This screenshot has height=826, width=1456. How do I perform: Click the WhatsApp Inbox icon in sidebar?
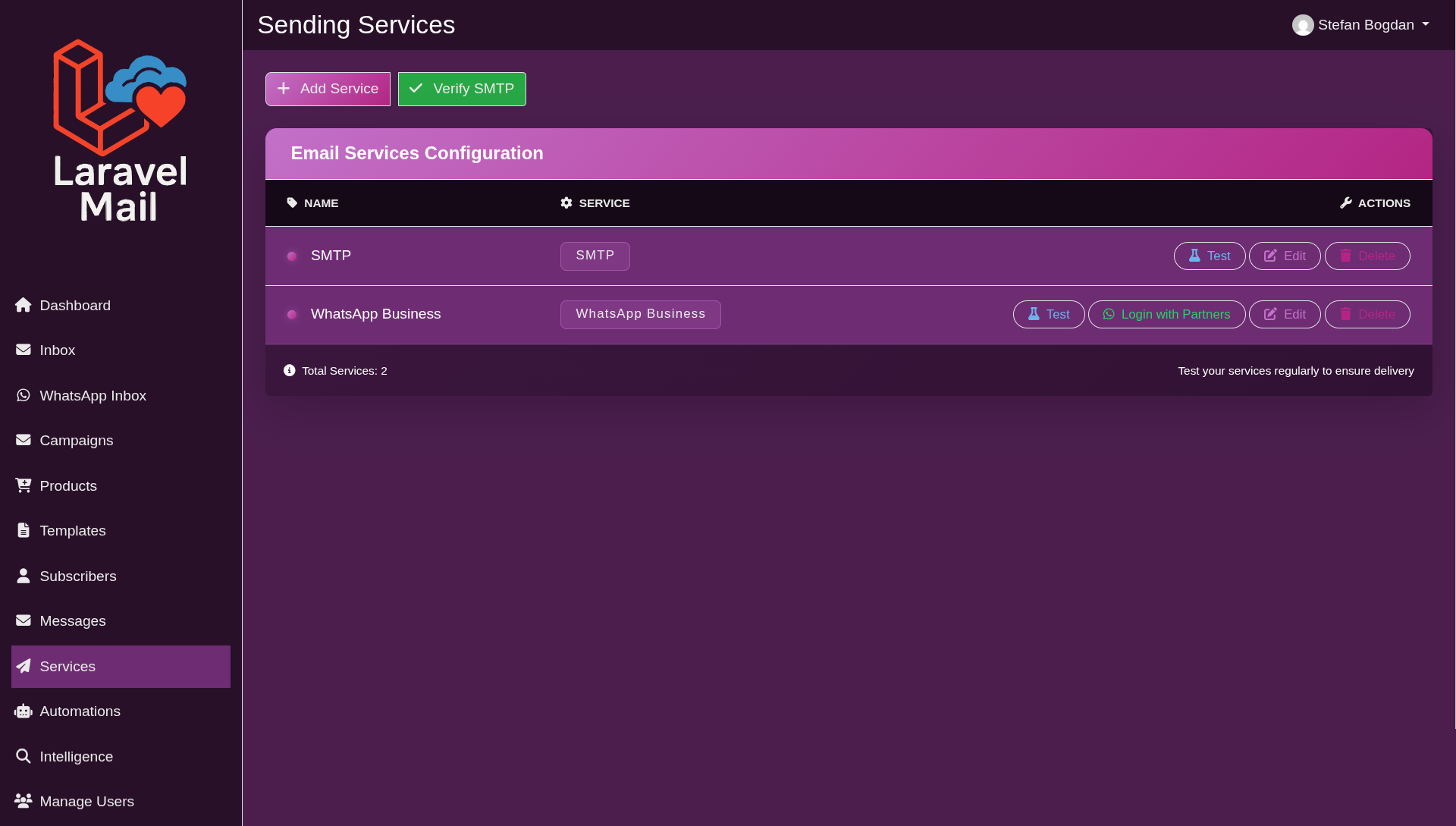[x=24, y=395]
